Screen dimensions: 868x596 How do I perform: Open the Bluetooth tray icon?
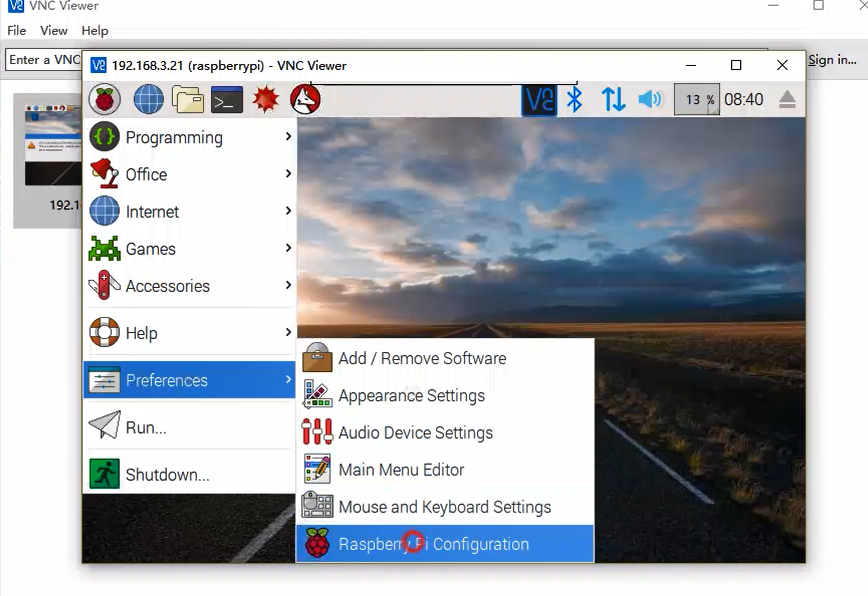pos(575,100)
